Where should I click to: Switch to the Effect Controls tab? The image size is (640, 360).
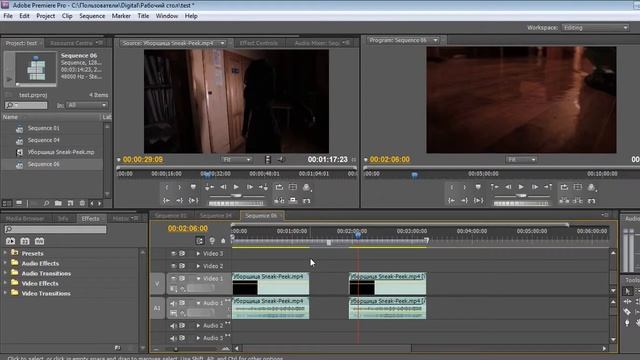pyautogui.click(x=259, y=43)
